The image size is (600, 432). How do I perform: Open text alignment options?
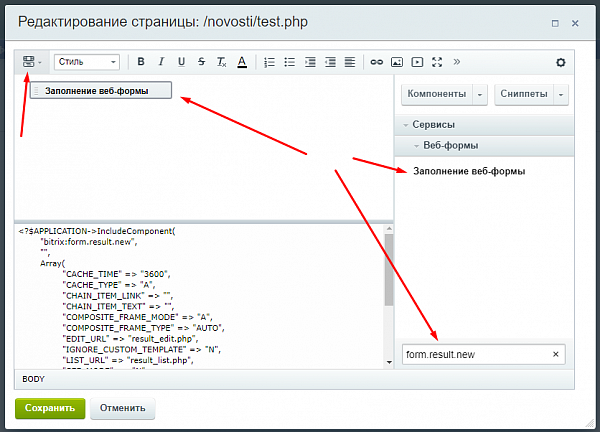(350, 62)
